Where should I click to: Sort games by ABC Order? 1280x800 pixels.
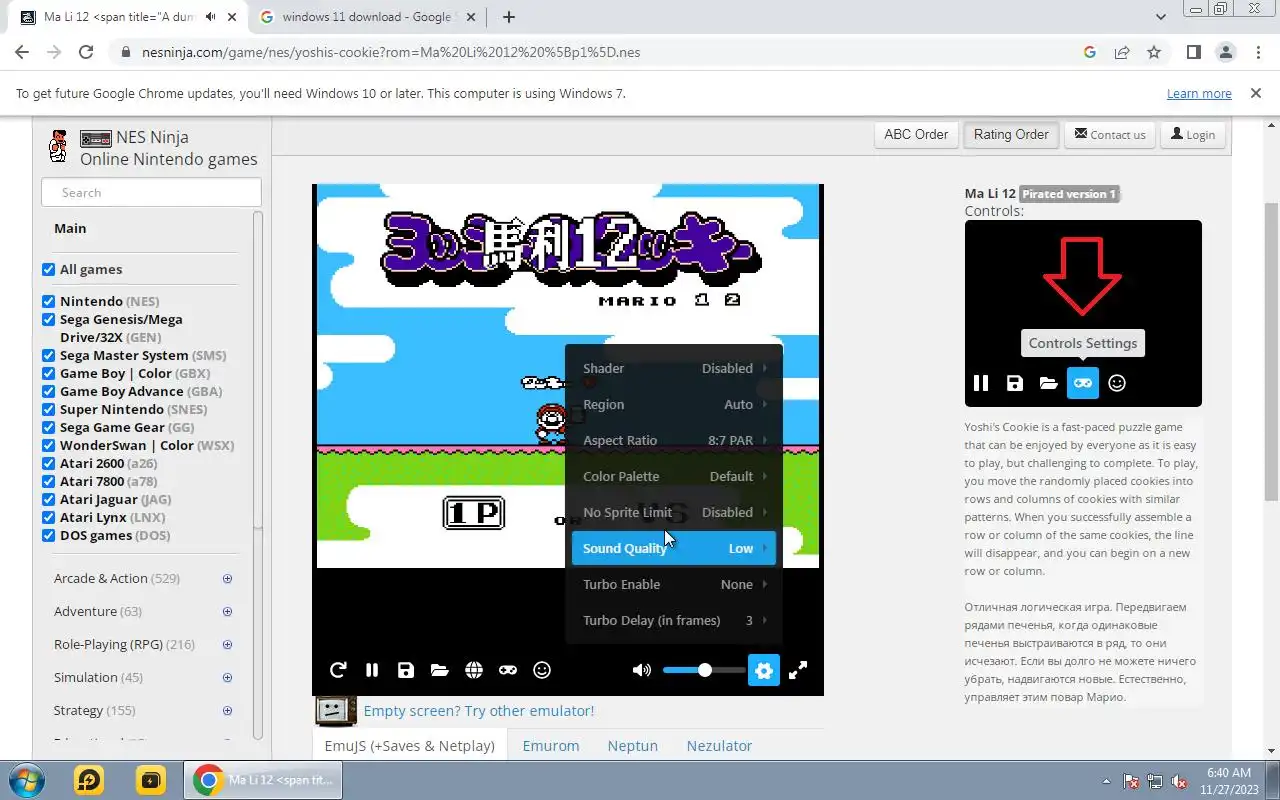point(916,134)
